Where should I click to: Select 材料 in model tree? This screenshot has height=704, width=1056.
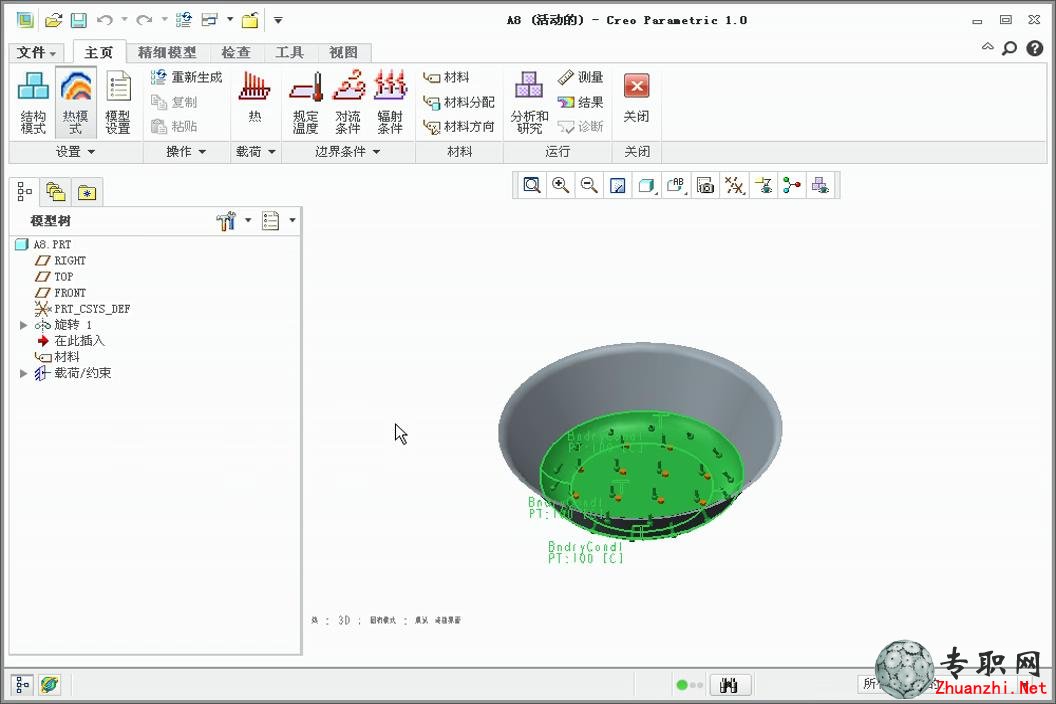click(x=57, y=357)
